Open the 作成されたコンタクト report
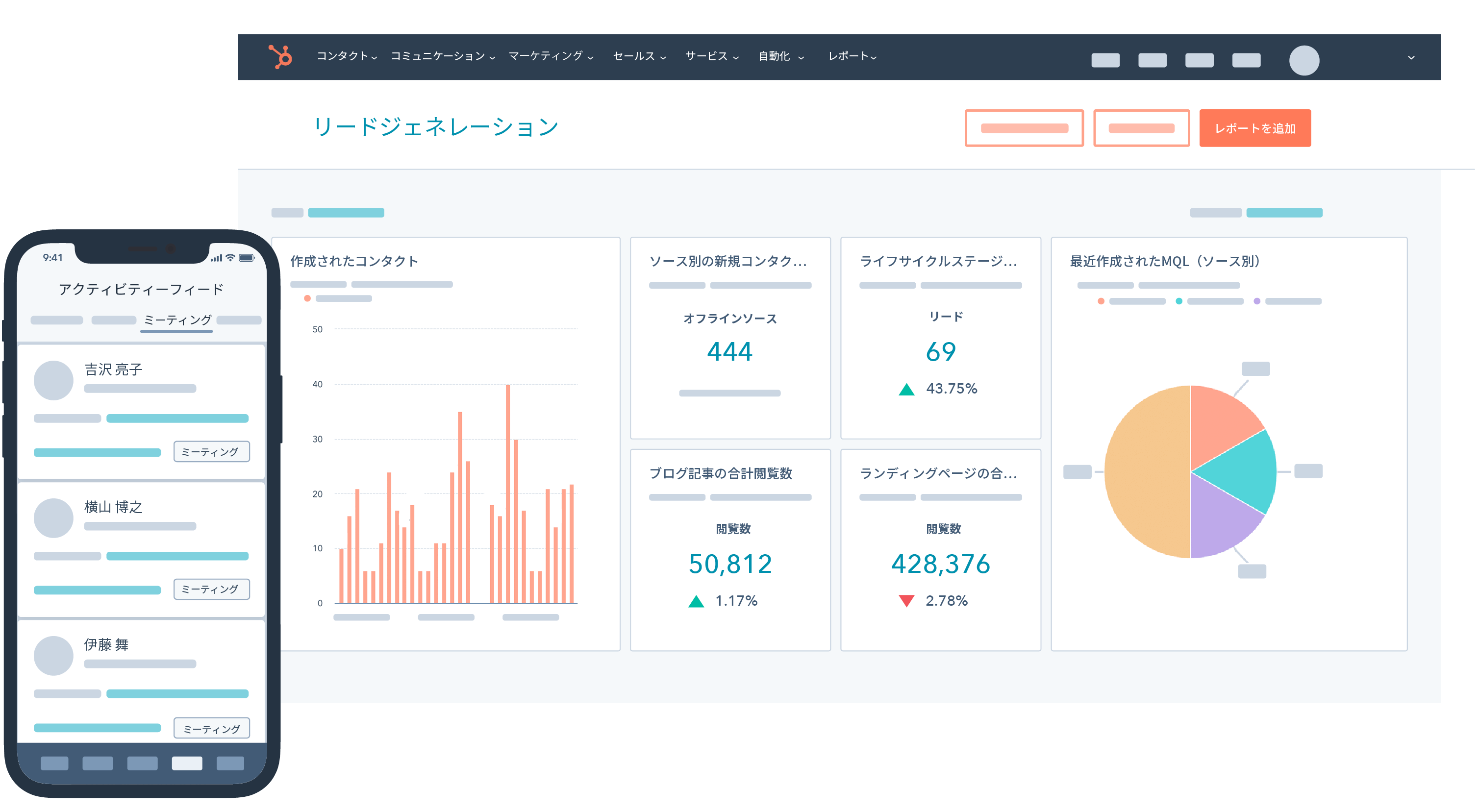Image resolution: width=1479 pixels, height=812 pixels. tap(353, 261)
